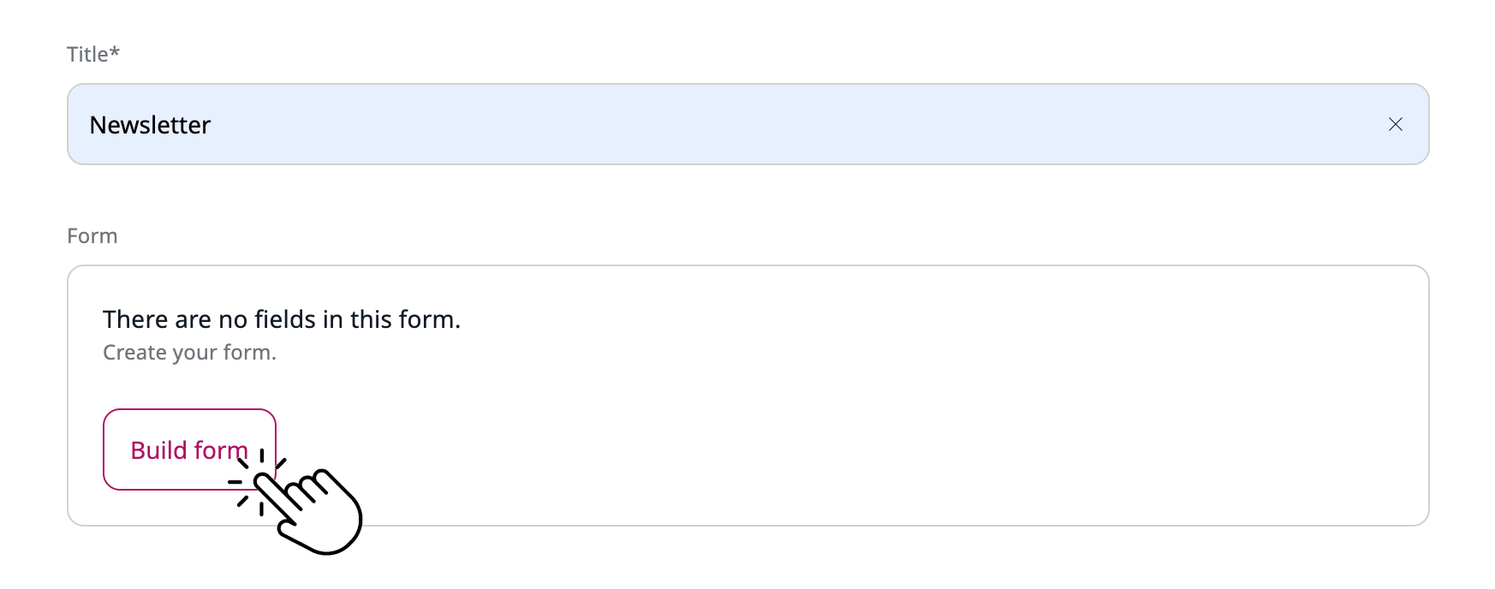Select the "There are no fields" message

point(281,320)
